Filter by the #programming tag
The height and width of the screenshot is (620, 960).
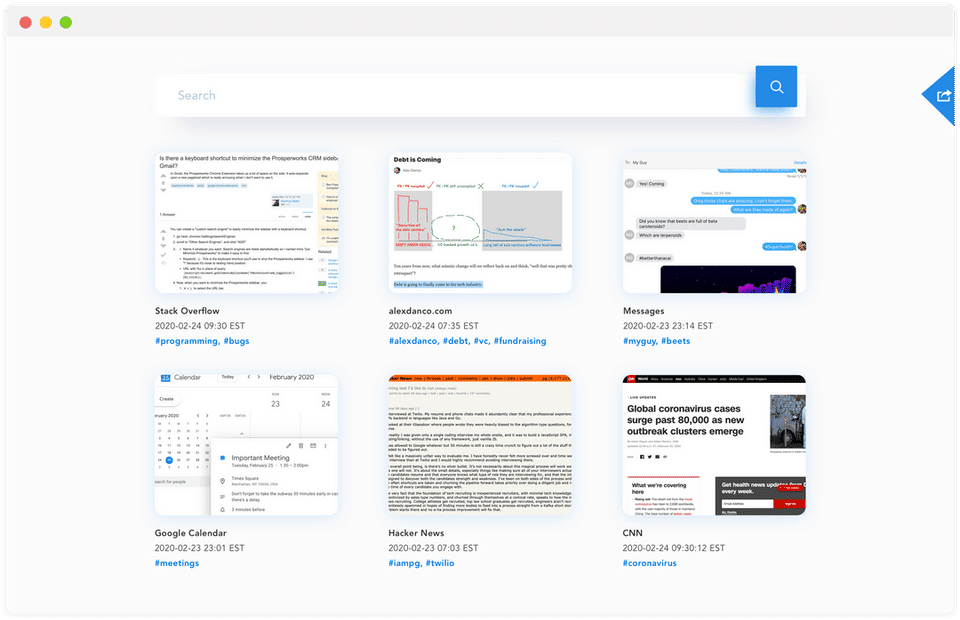coord(187,341)
